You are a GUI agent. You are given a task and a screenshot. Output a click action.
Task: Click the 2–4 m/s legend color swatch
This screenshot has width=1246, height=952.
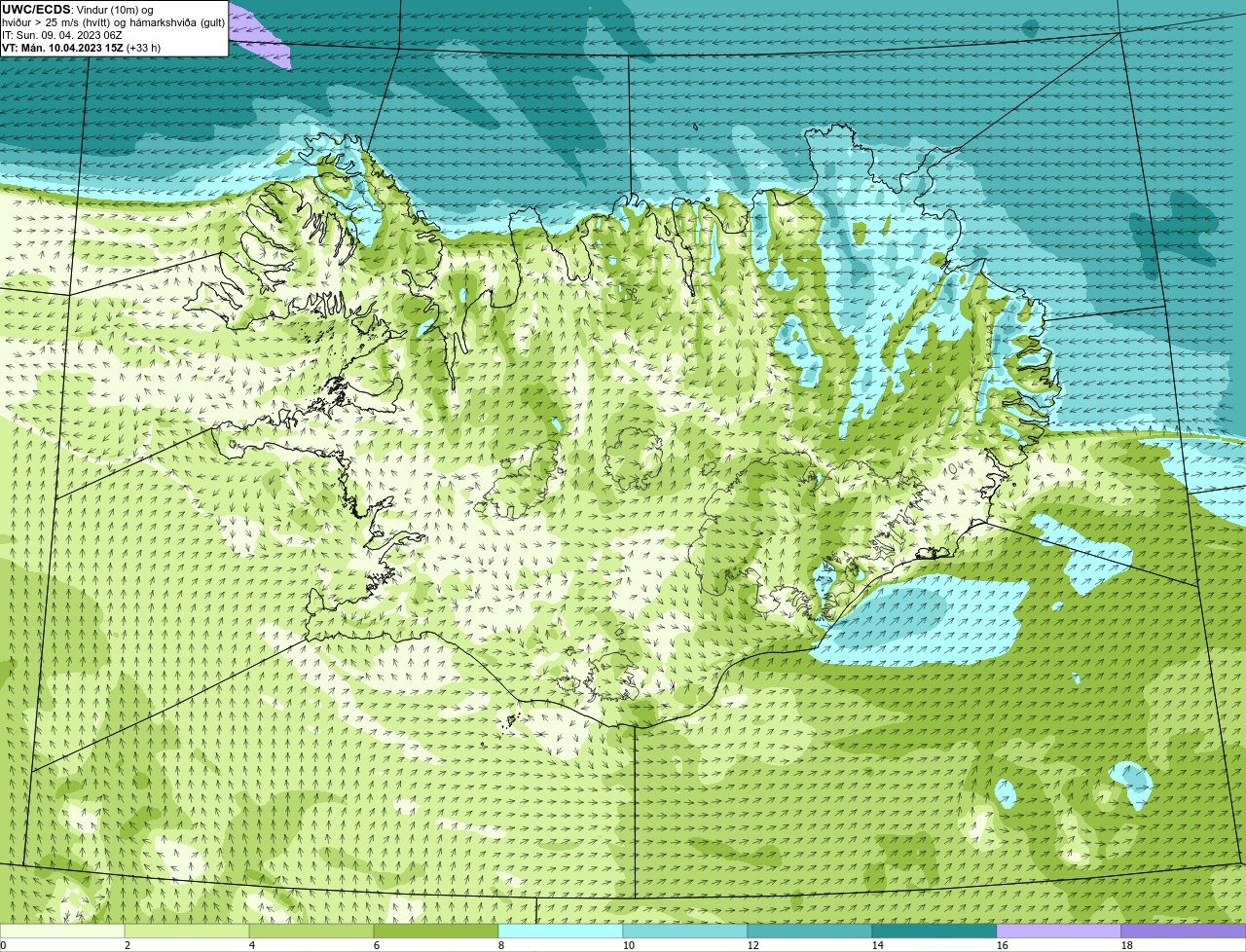pyautogui.click(x=187, y=931)
